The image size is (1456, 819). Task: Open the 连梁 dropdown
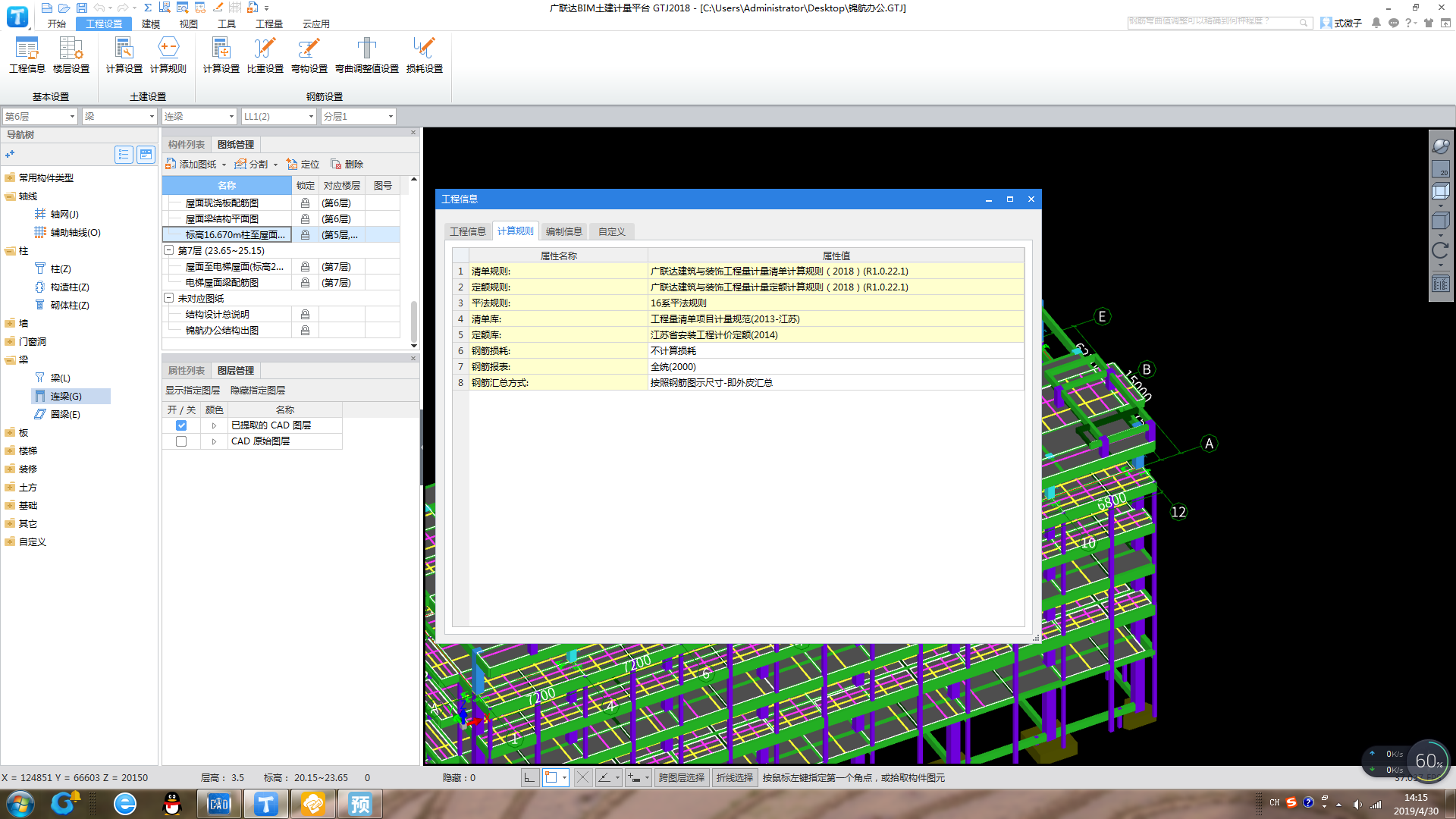coord(199,116)
